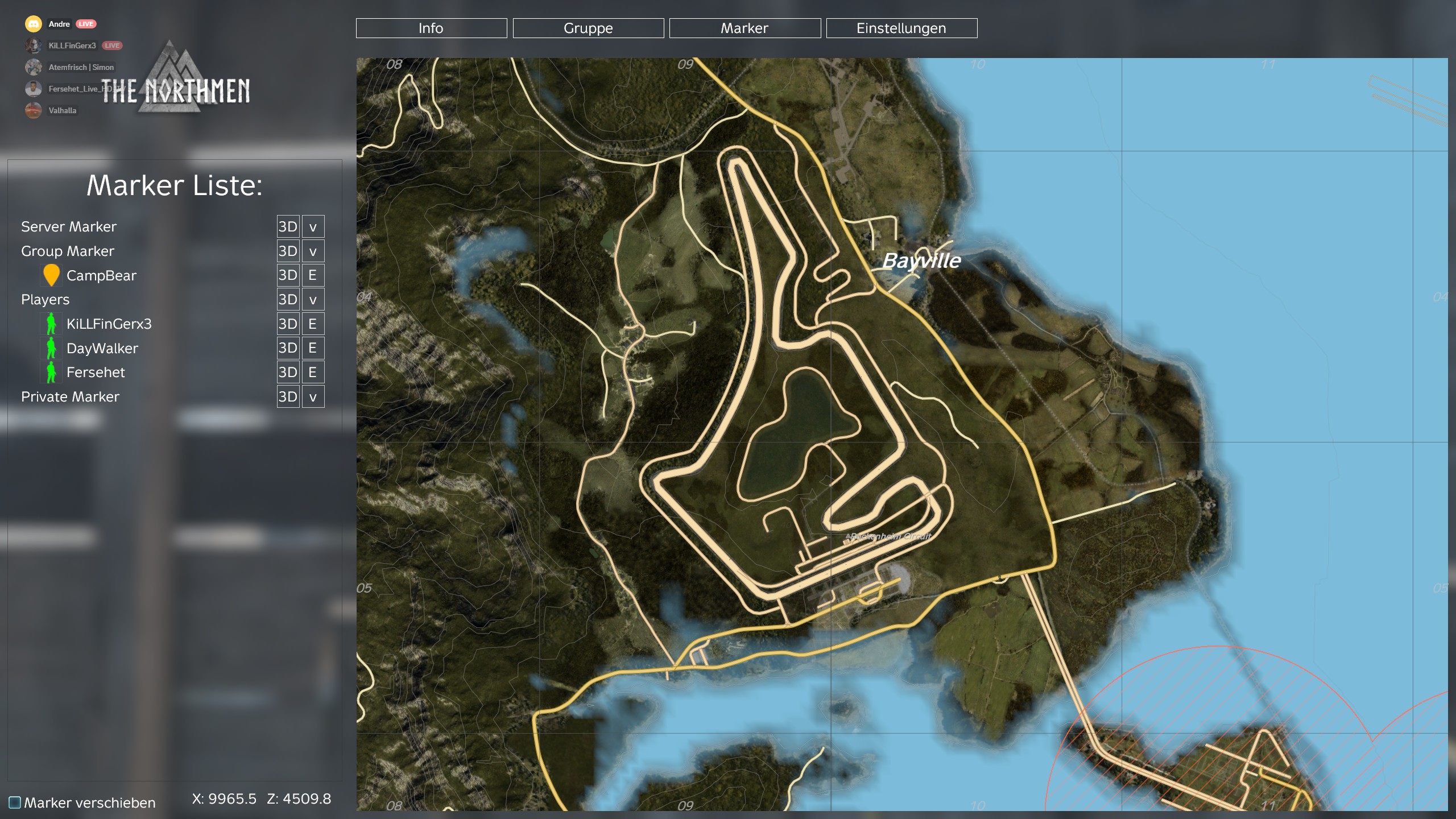Open the Gruppe tab
1456x819 pixels.
coord(588,28)
